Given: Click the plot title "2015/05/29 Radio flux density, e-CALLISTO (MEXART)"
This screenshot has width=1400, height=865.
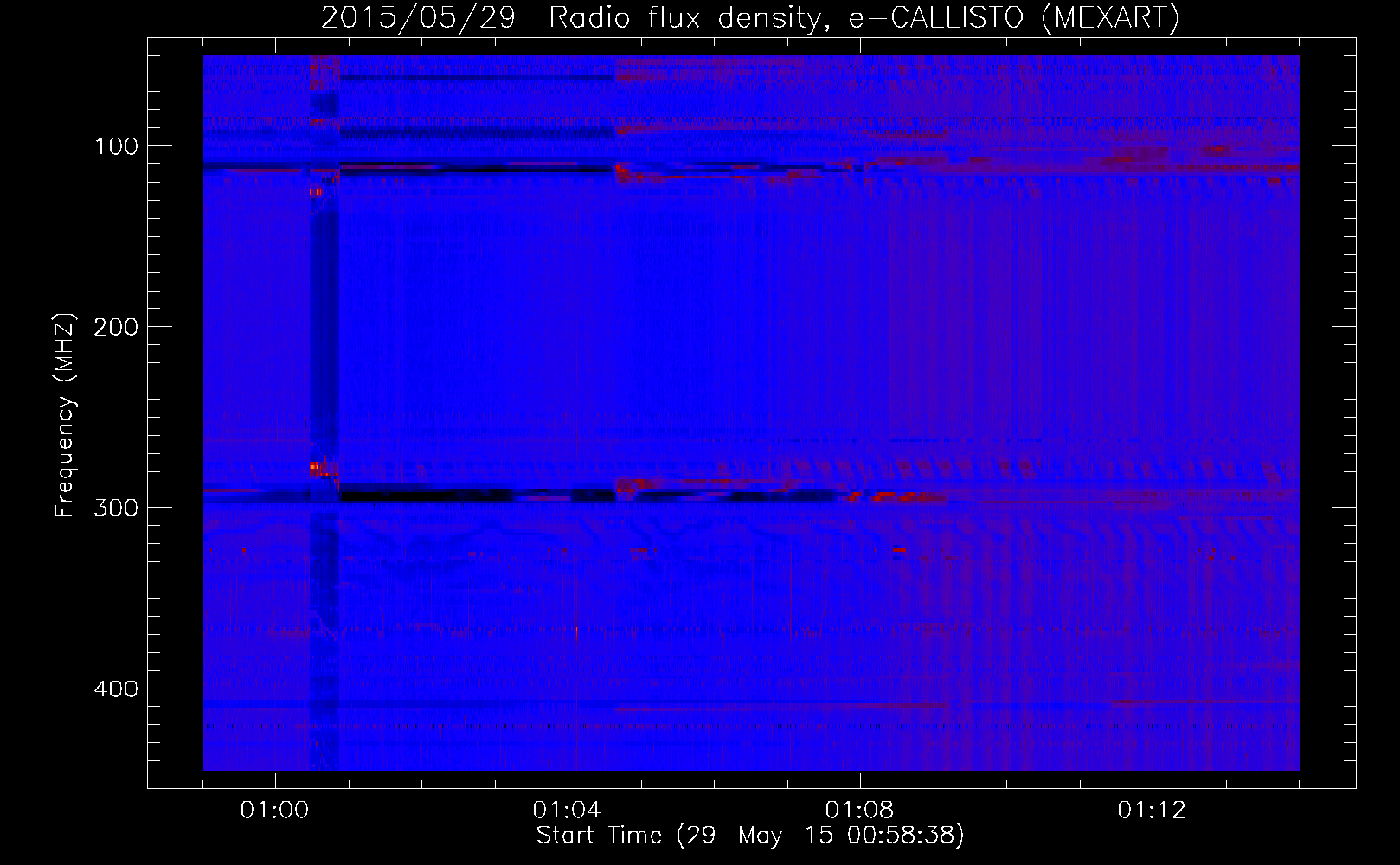Looking at the screenshot, I should click(x=750, y=17).
